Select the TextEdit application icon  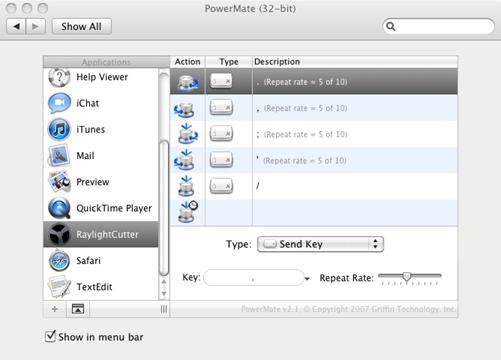tap(59, 287)
